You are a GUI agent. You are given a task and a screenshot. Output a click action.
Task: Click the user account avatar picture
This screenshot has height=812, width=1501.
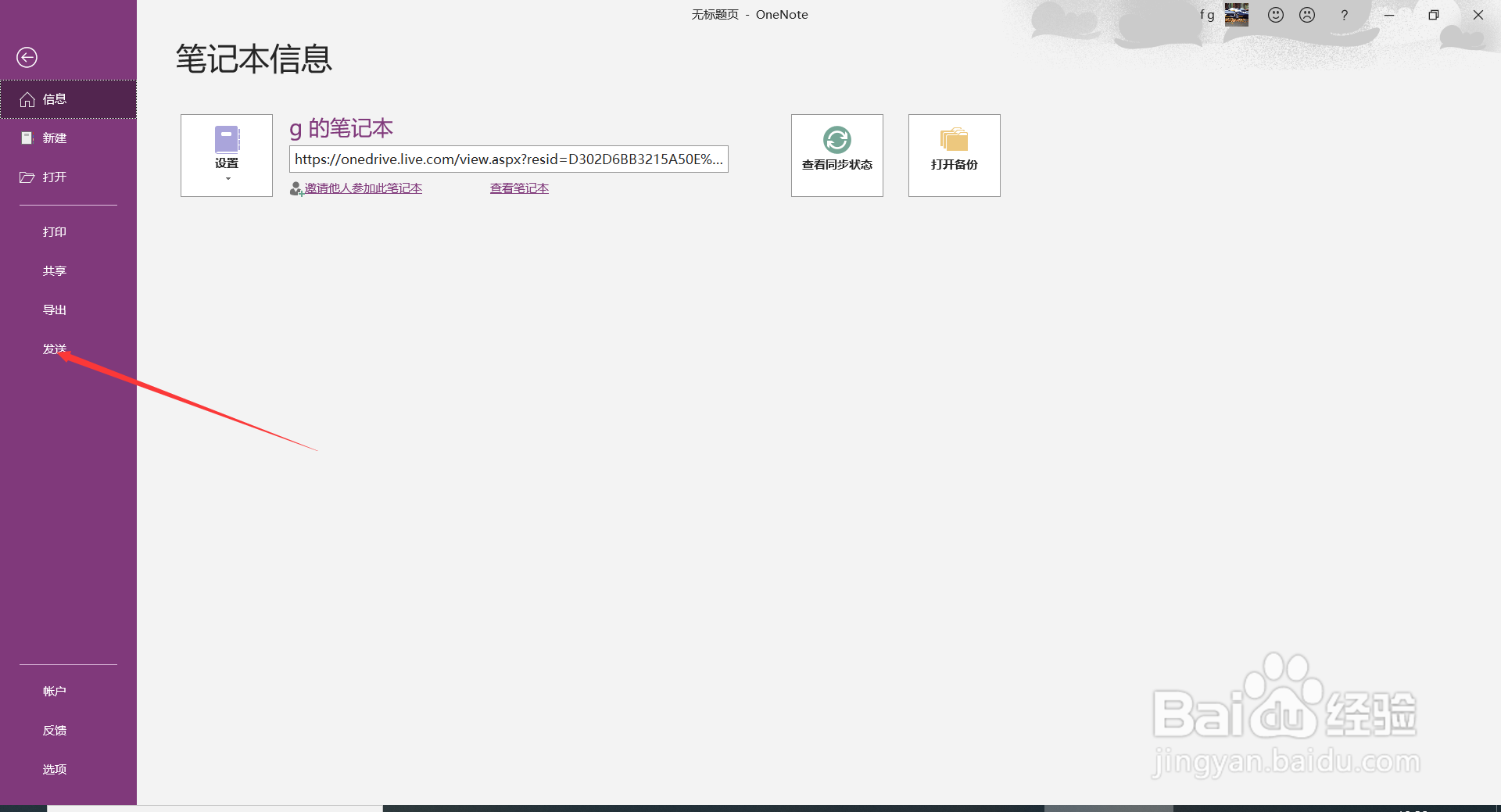coord(1237,14)
